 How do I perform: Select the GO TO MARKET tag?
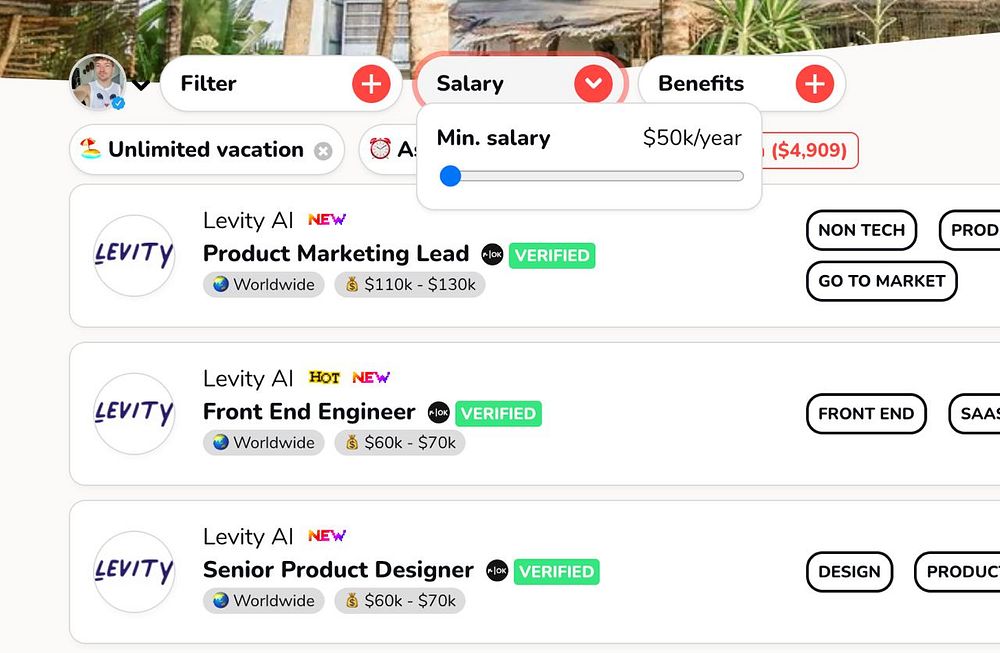click(881, 281)
